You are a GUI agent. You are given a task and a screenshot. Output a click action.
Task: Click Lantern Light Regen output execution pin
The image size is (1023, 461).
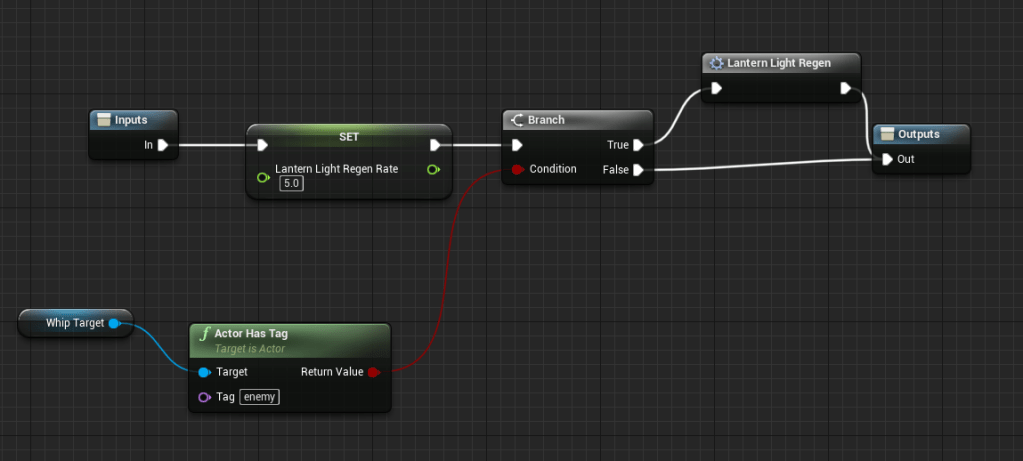coord(846,88)
